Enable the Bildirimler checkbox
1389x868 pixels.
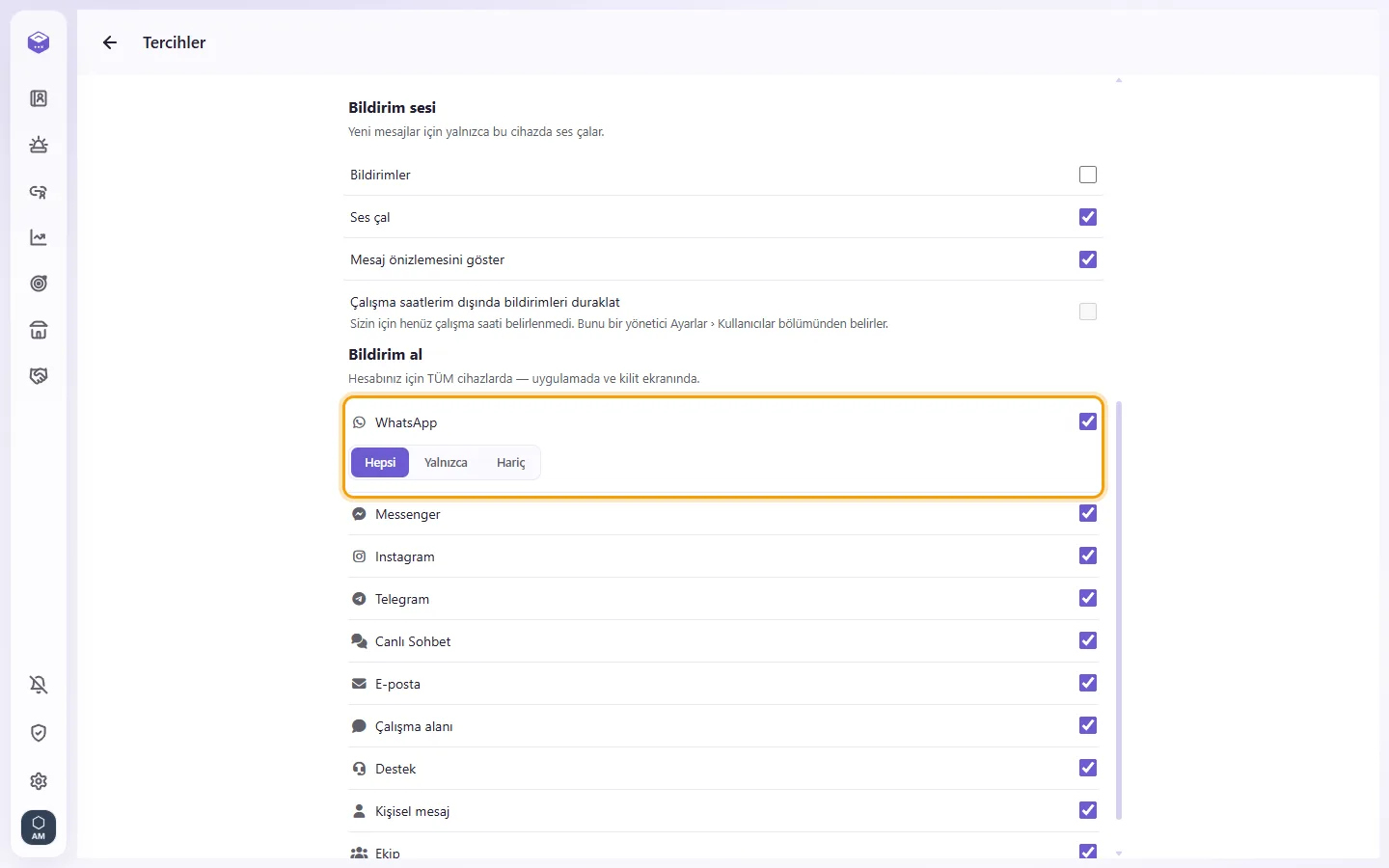pos(1088,175)
